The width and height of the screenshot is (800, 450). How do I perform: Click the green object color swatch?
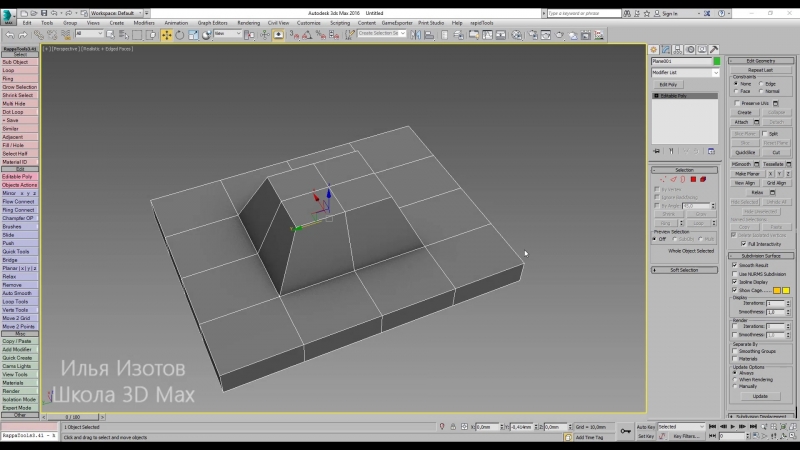tap(716, 62)
